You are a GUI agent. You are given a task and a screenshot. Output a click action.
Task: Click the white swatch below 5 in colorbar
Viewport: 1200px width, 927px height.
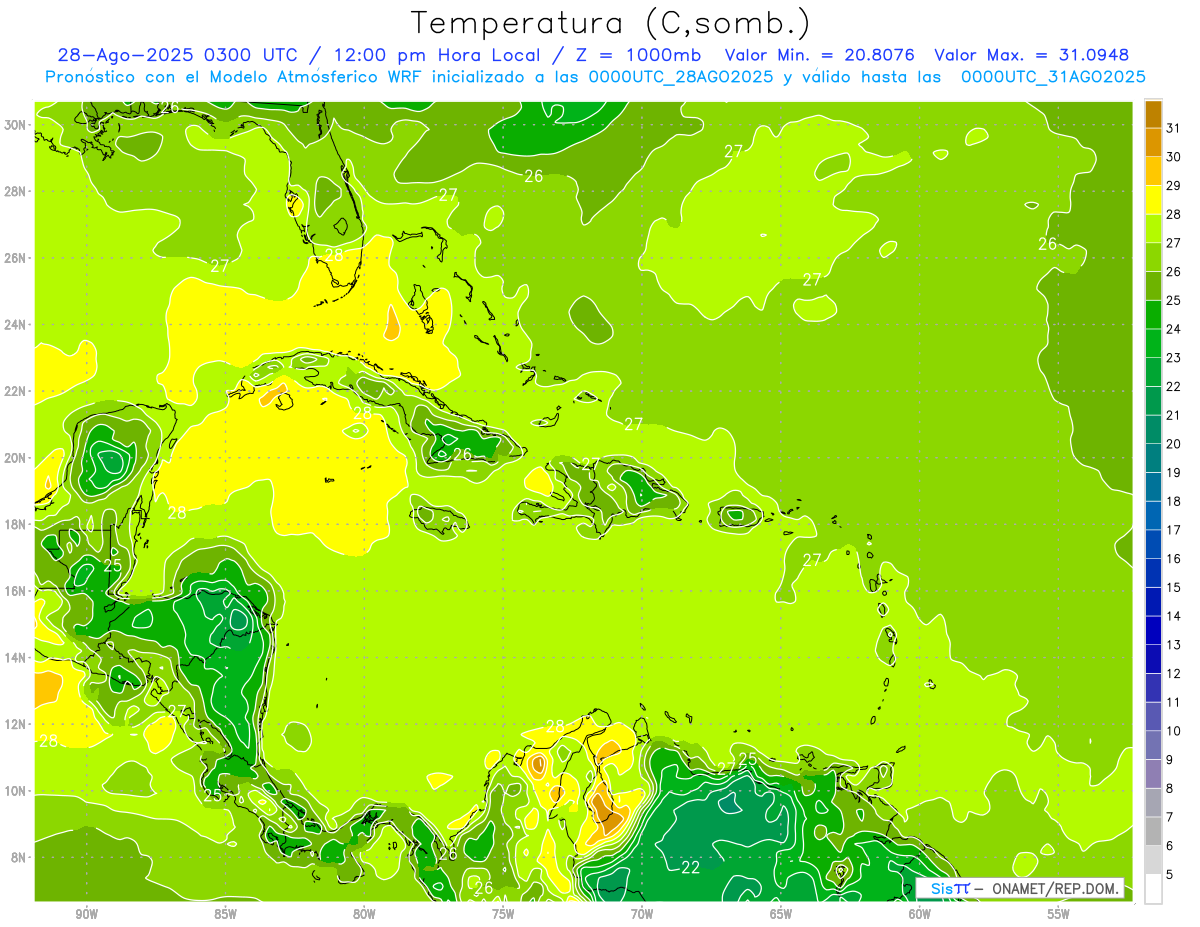[1153, 889]
